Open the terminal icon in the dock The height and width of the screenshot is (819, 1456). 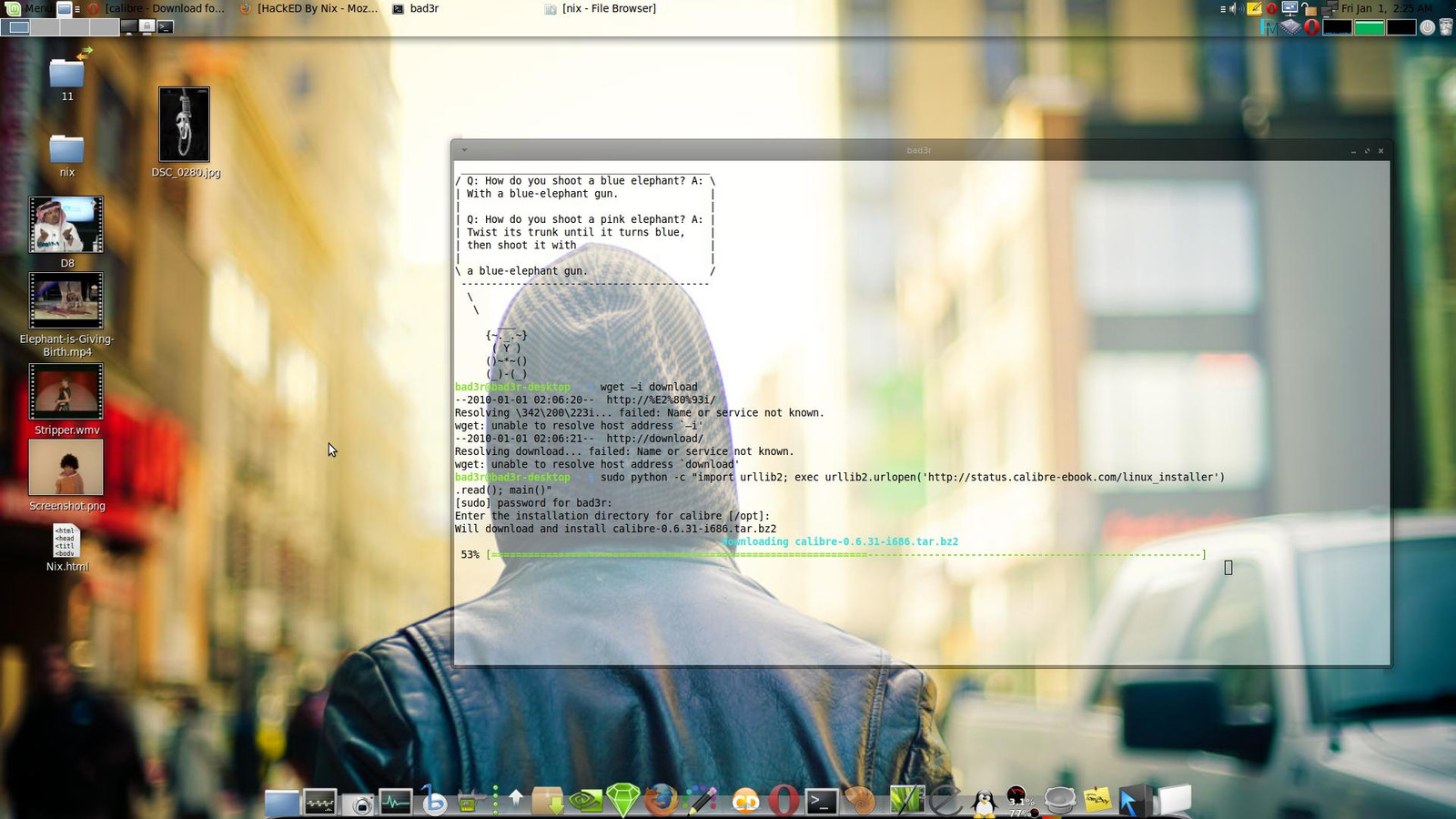822,801
